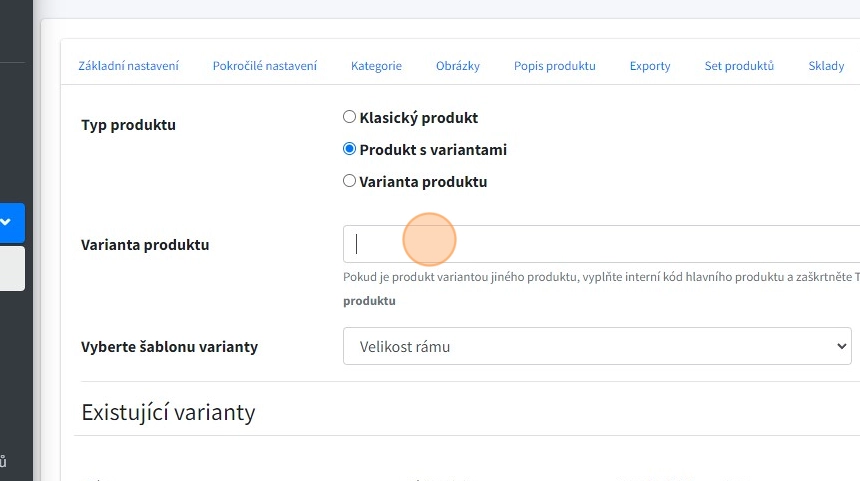
Task: Open the Exporty tab
Action: (650, 66)
